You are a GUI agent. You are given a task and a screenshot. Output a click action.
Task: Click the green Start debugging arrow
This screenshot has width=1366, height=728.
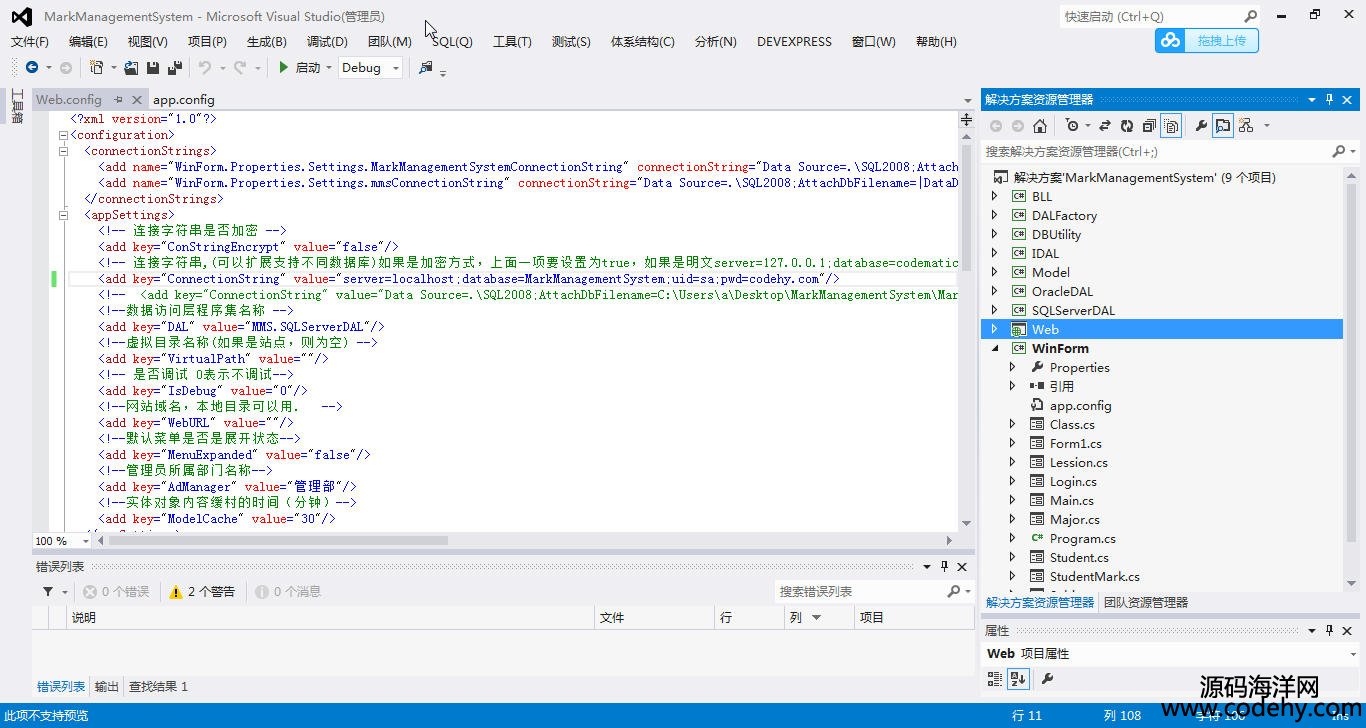pos(284,68)
